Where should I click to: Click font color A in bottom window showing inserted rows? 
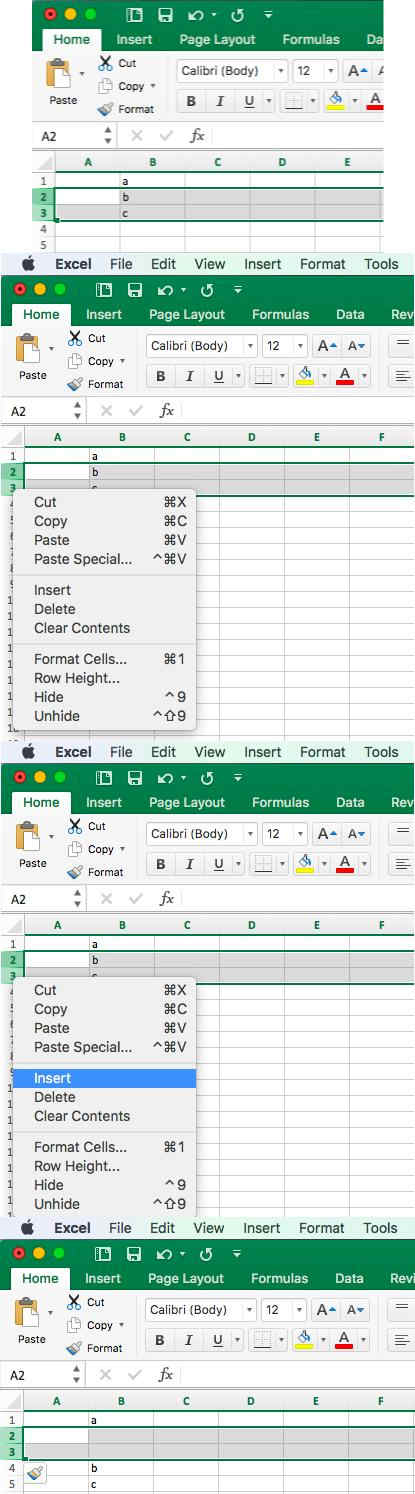(x=343, y=1339)
